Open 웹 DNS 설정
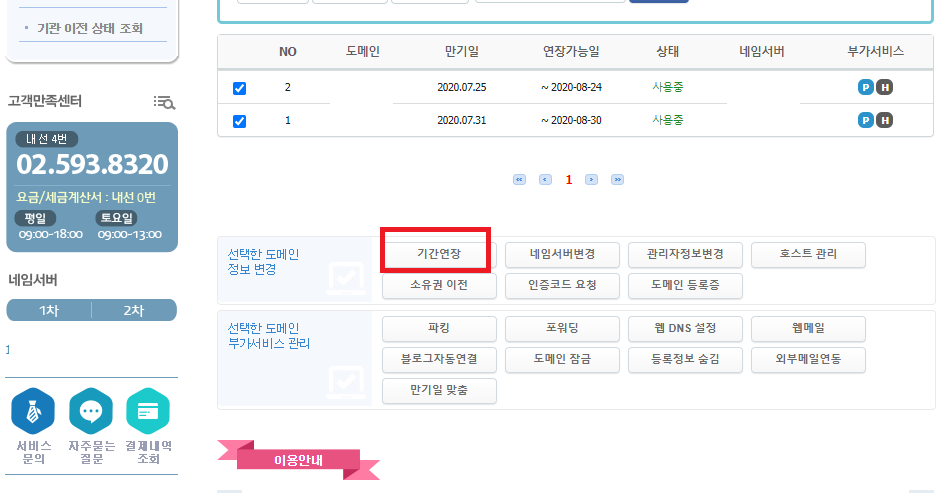 pos(685,328)
